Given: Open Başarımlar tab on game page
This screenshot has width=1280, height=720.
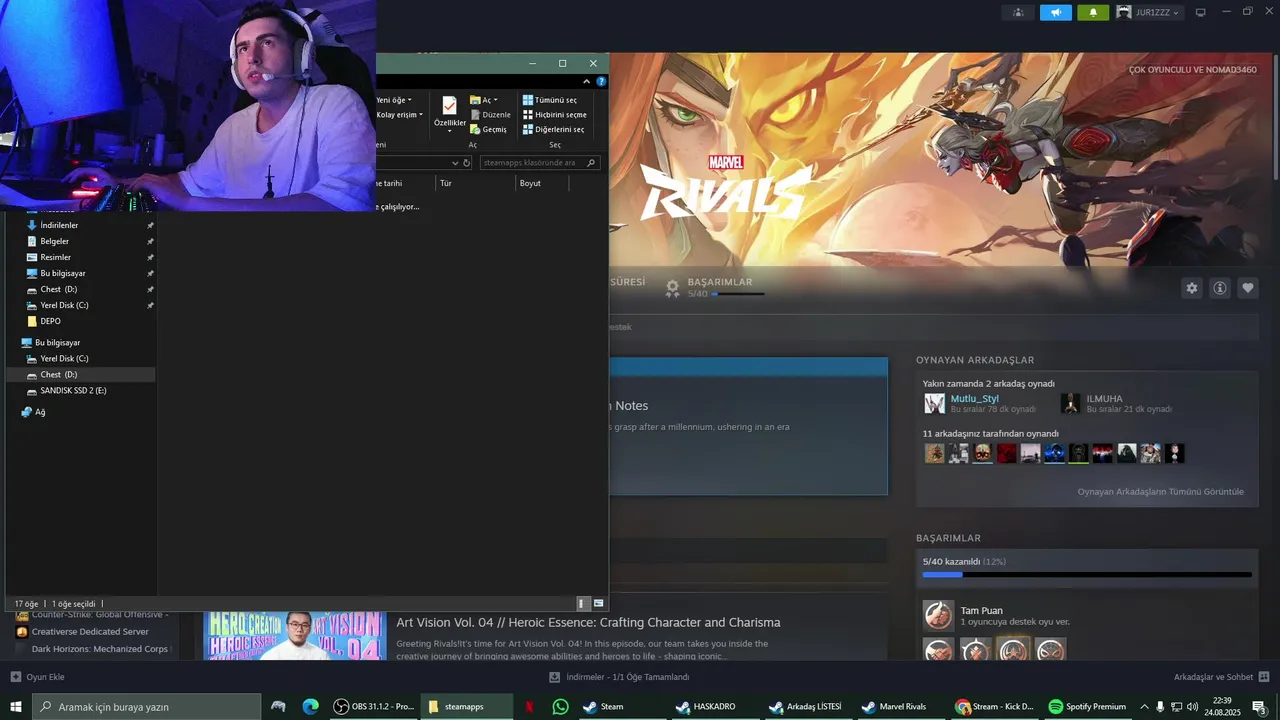Looking at the screenshot, I should coord(720,282).
